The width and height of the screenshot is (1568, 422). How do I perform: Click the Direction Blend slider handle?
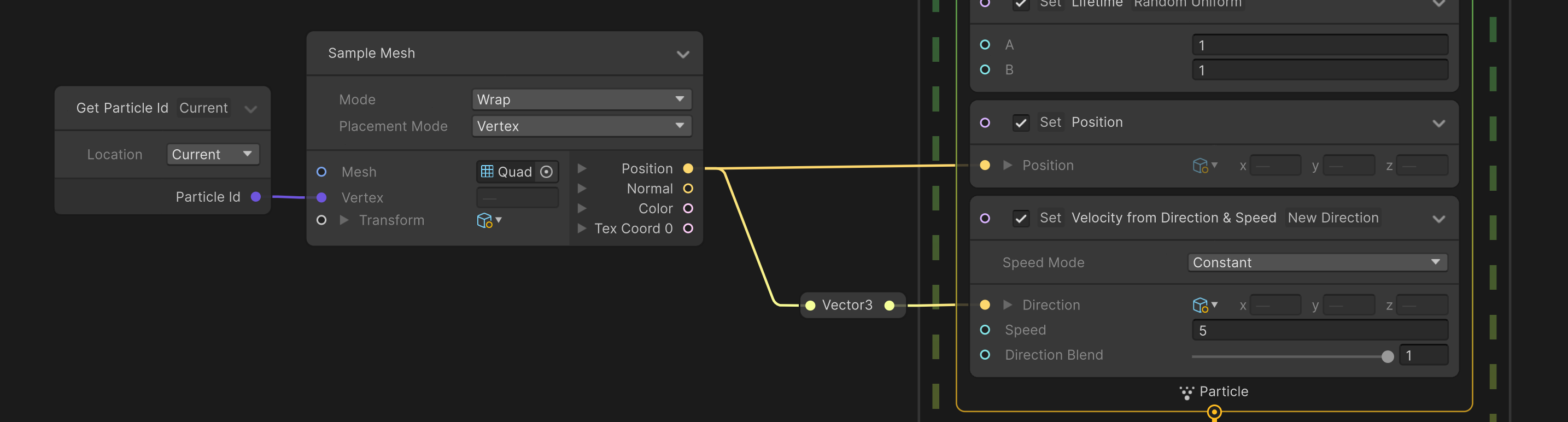(x=1387, y=357)
